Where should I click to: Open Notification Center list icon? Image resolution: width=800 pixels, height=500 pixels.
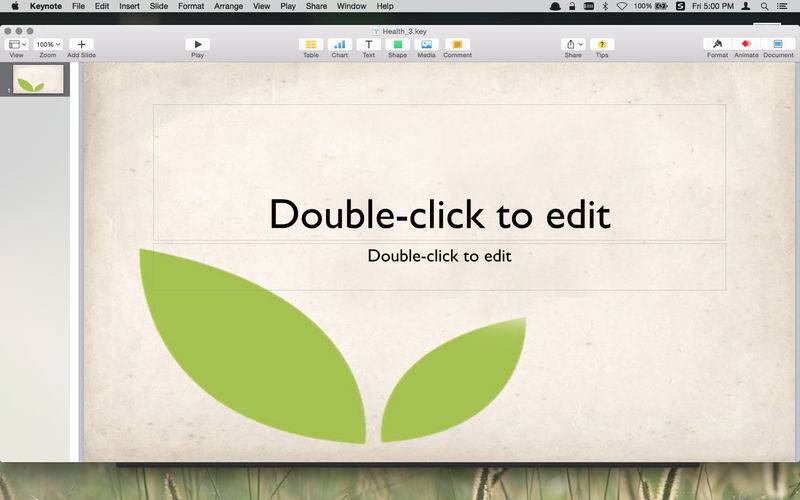point(782,6)
